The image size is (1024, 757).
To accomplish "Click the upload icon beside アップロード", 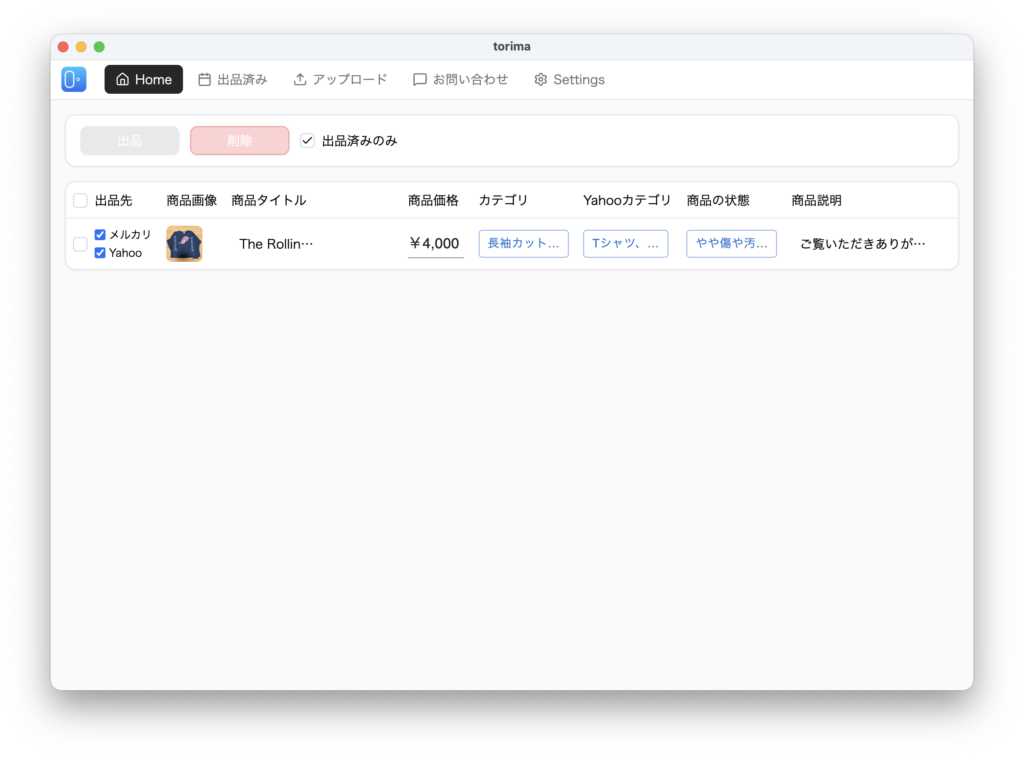I will pos(300,80).
